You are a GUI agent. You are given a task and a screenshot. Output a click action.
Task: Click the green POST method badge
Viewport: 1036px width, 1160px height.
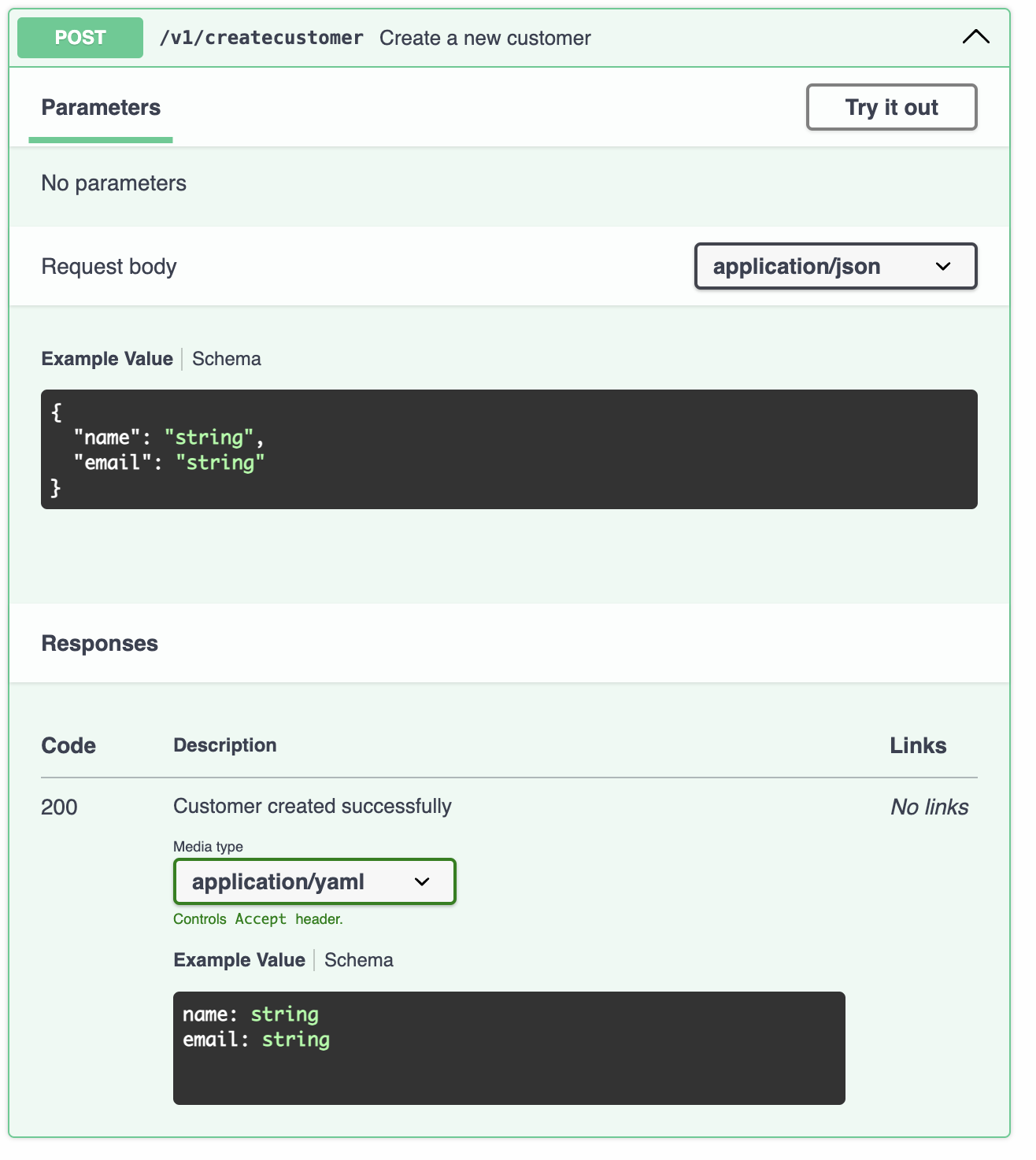point(80,38)
